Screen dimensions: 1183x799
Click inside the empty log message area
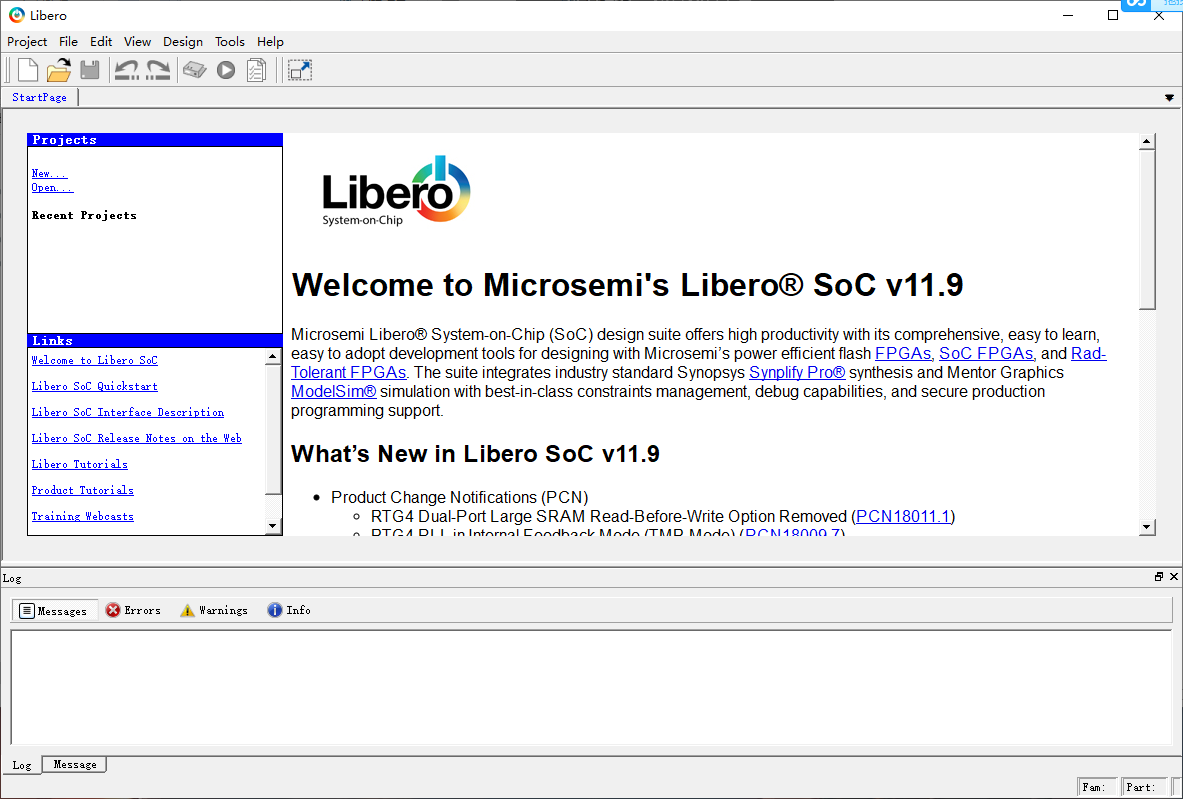pyautogui.click(x=592, y=687)
